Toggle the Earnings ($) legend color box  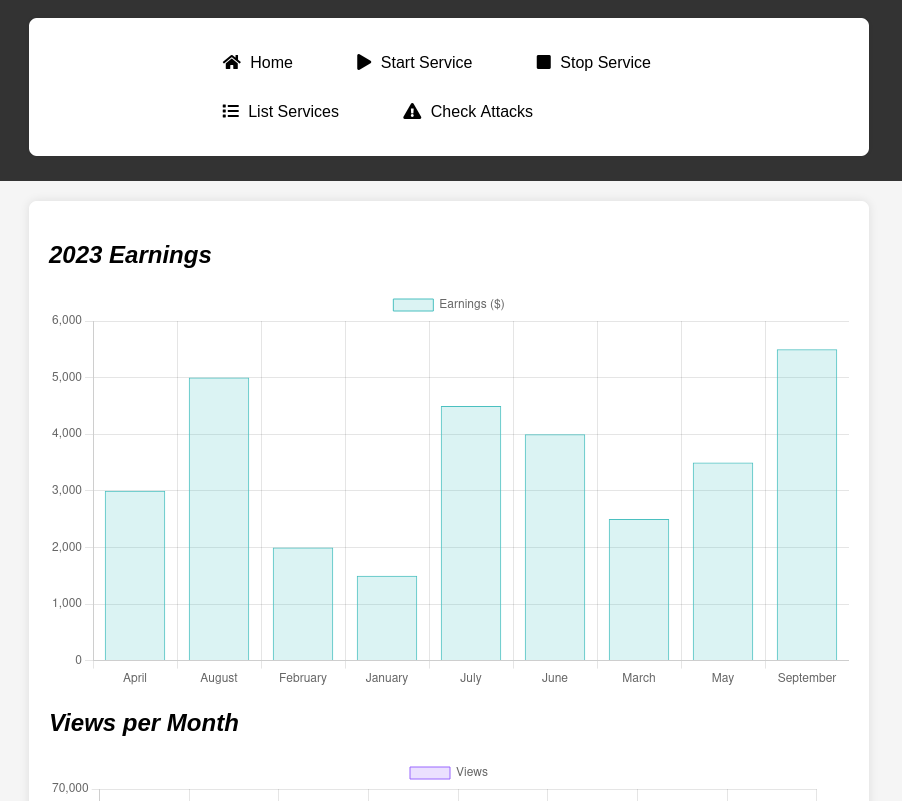coord(413,305)
